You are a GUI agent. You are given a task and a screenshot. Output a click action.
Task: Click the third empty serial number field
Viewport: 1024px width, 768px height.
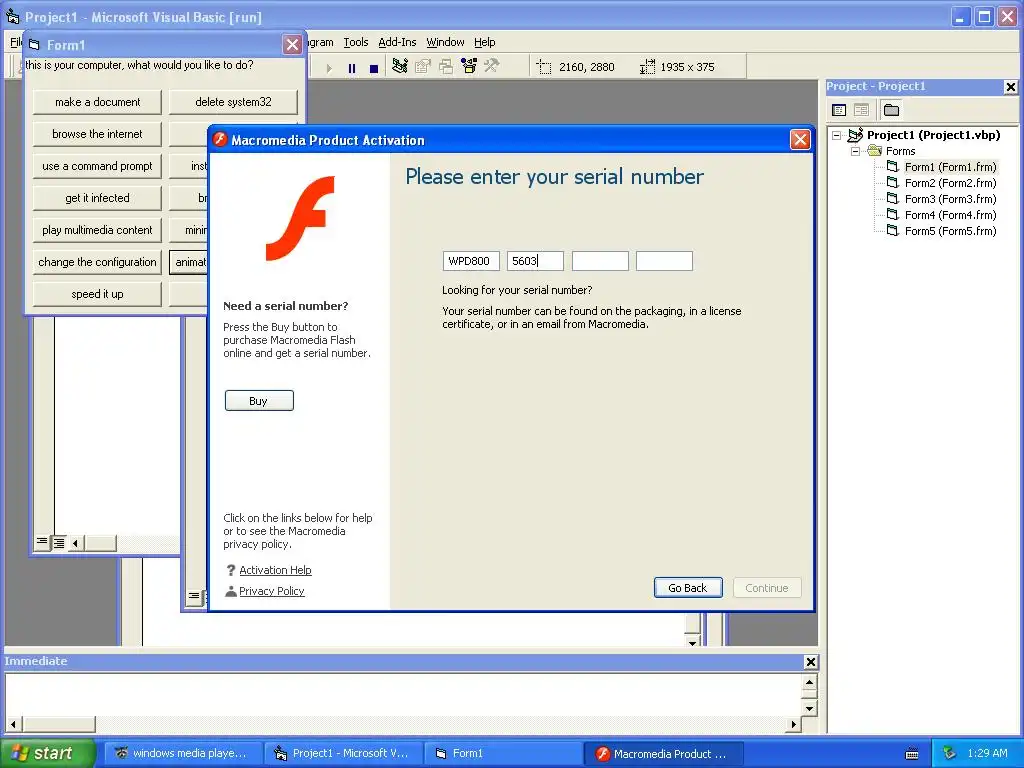click(x=600, y=261)
